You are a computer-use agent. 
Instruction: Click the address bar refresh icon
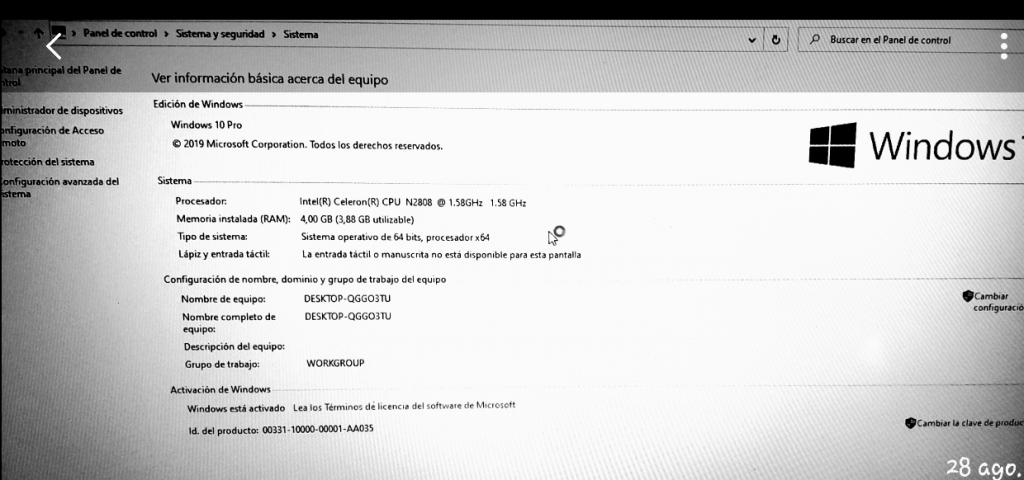click(x=775, y=40)
